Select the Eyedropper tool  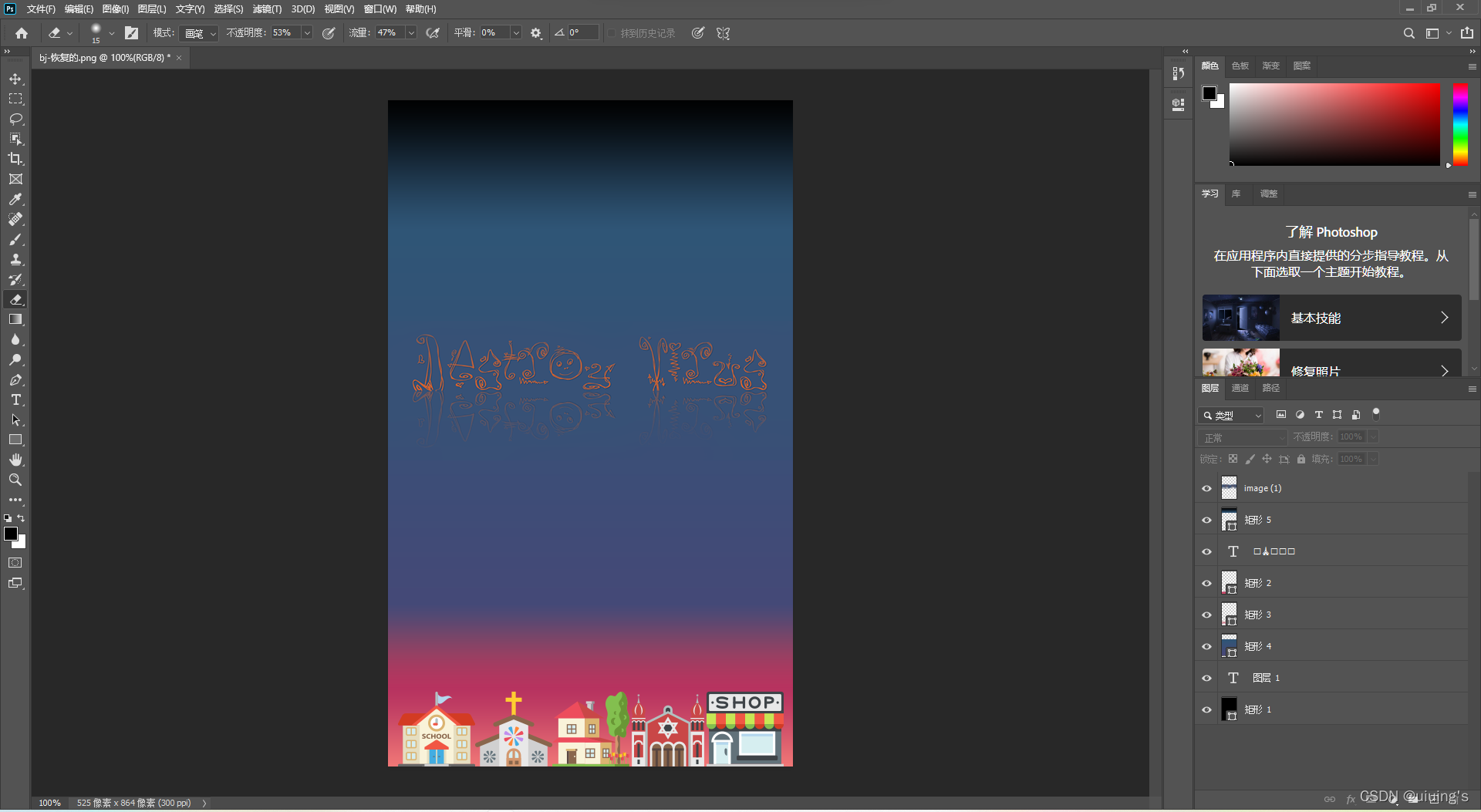click(x=15, y=200)
